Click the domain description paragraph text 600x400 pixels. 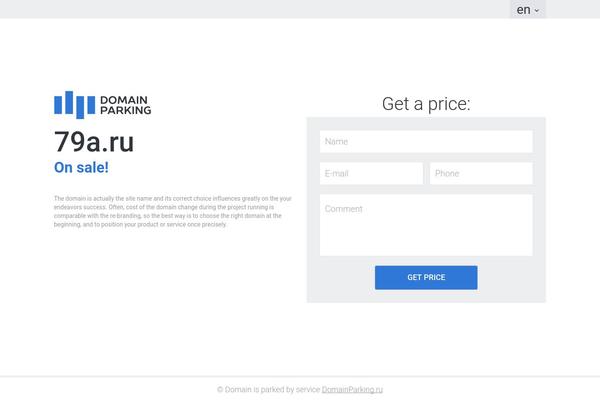[x=173, y=211]
